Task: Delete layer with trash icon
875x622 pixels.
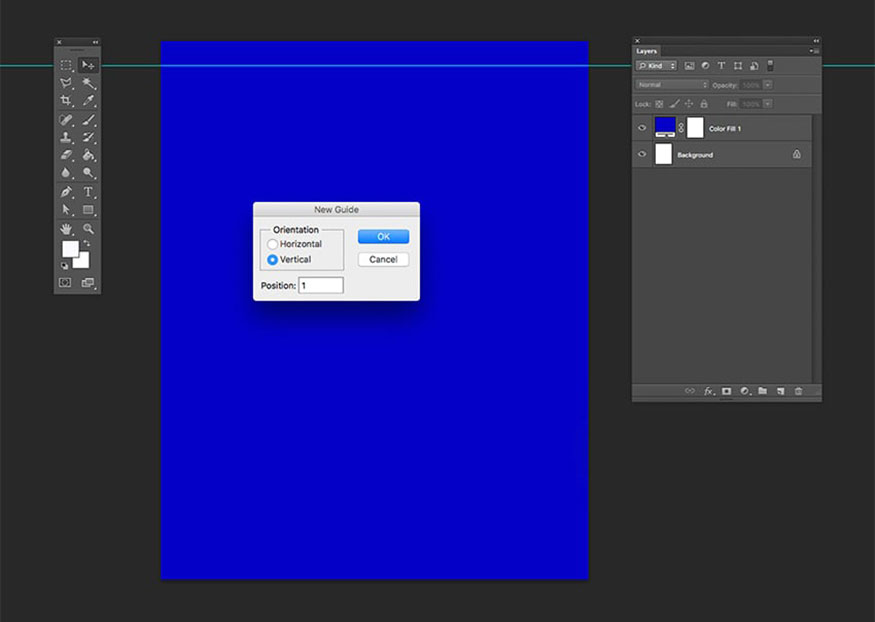Action: point(799,391)
